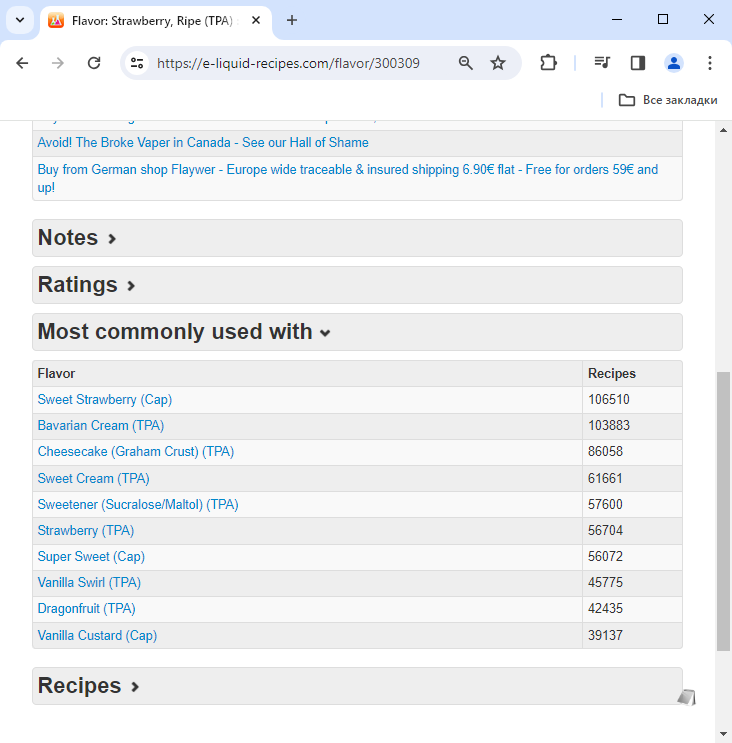Select the recipe count 106510

tap(608, 399)
